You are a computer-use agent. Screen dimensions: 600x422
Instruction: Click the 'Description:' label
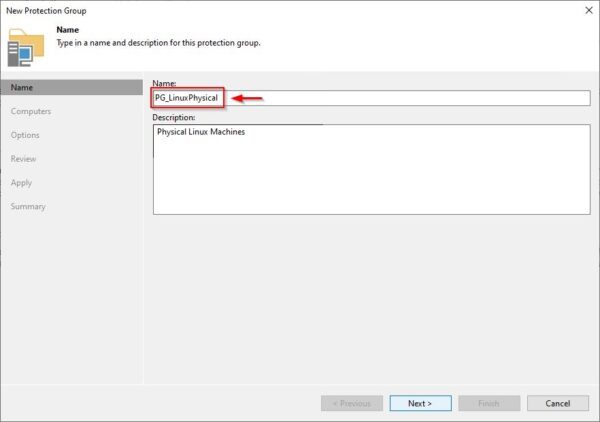[x=174, y=117]
